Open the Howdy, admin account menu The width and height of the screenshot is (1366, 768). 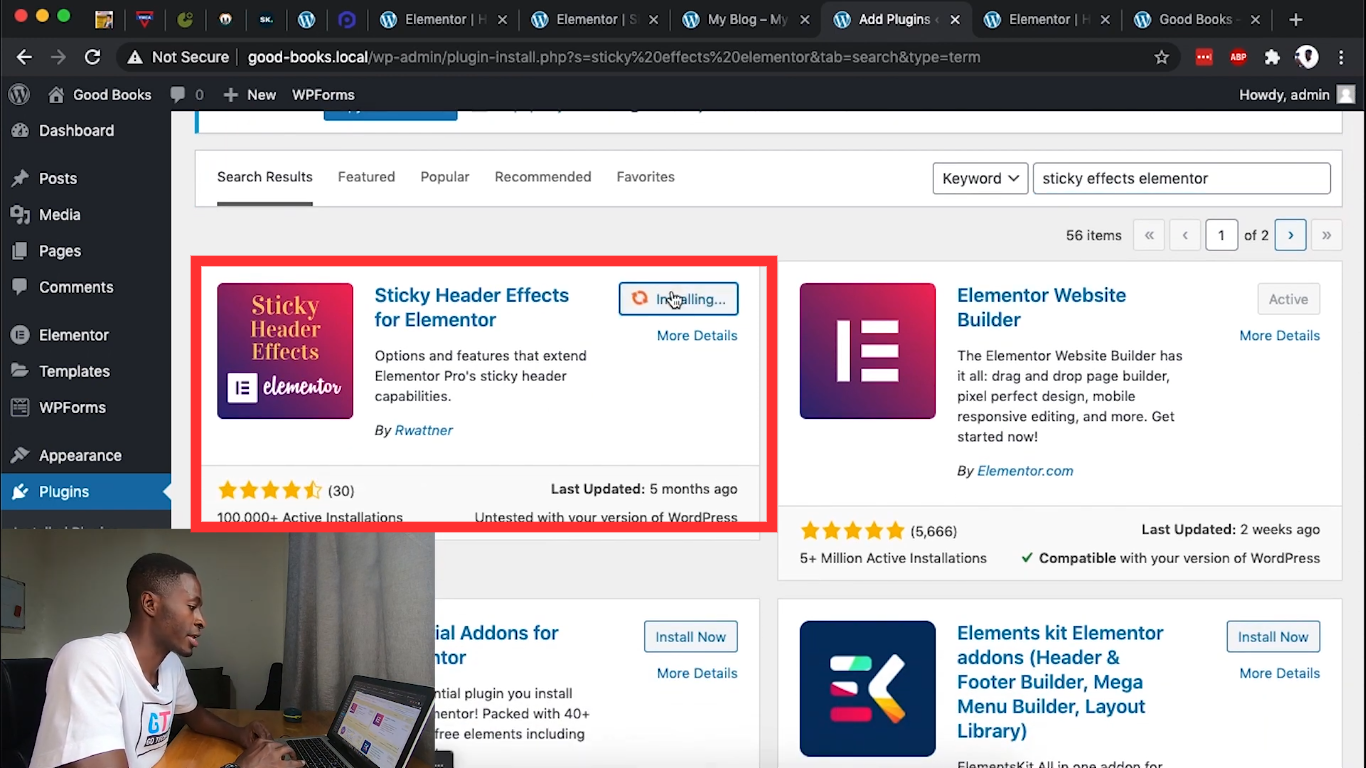pos(1297,94)
